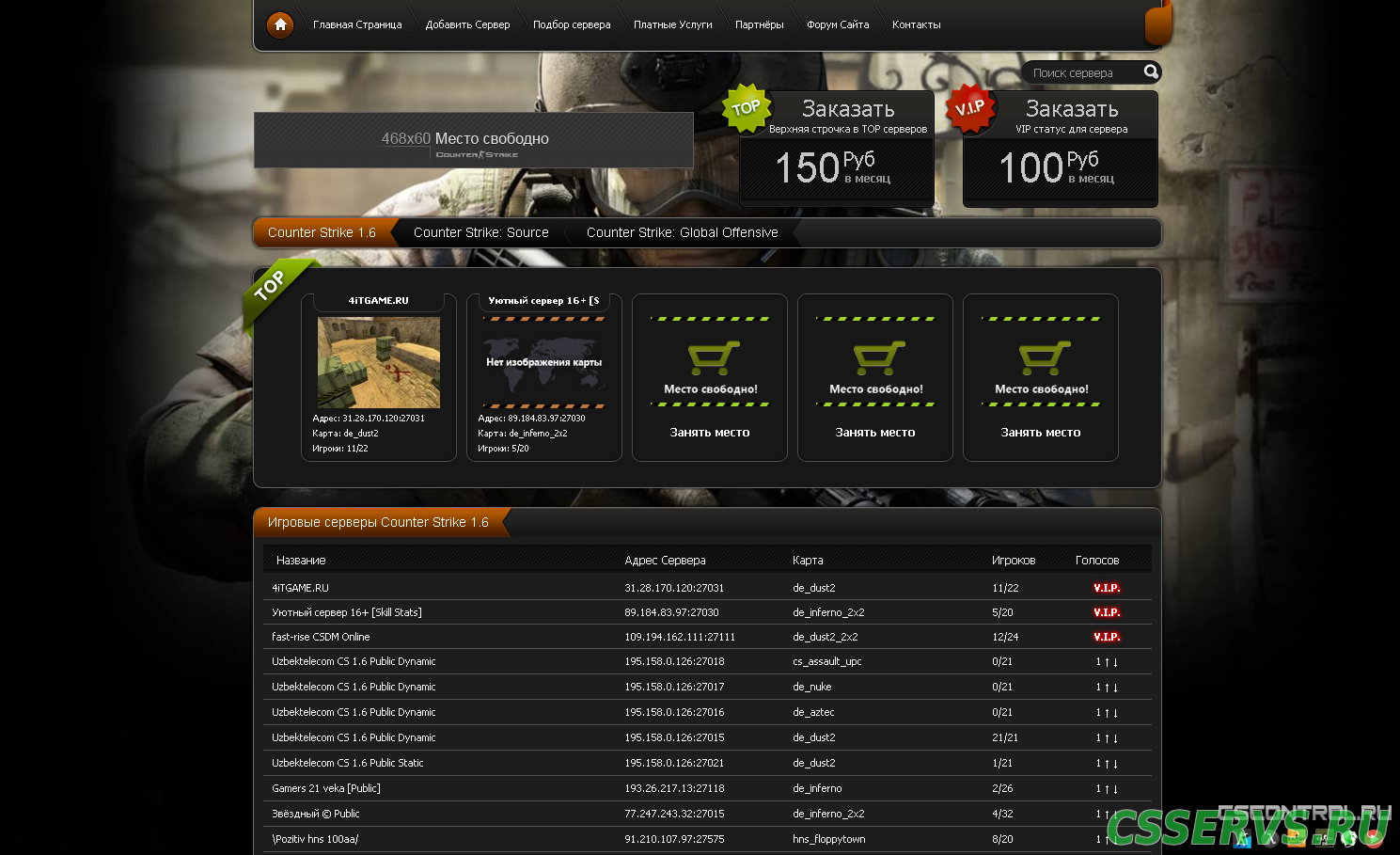
Task: Open the Платные Услуги page
Action: (x=673, y=24)
